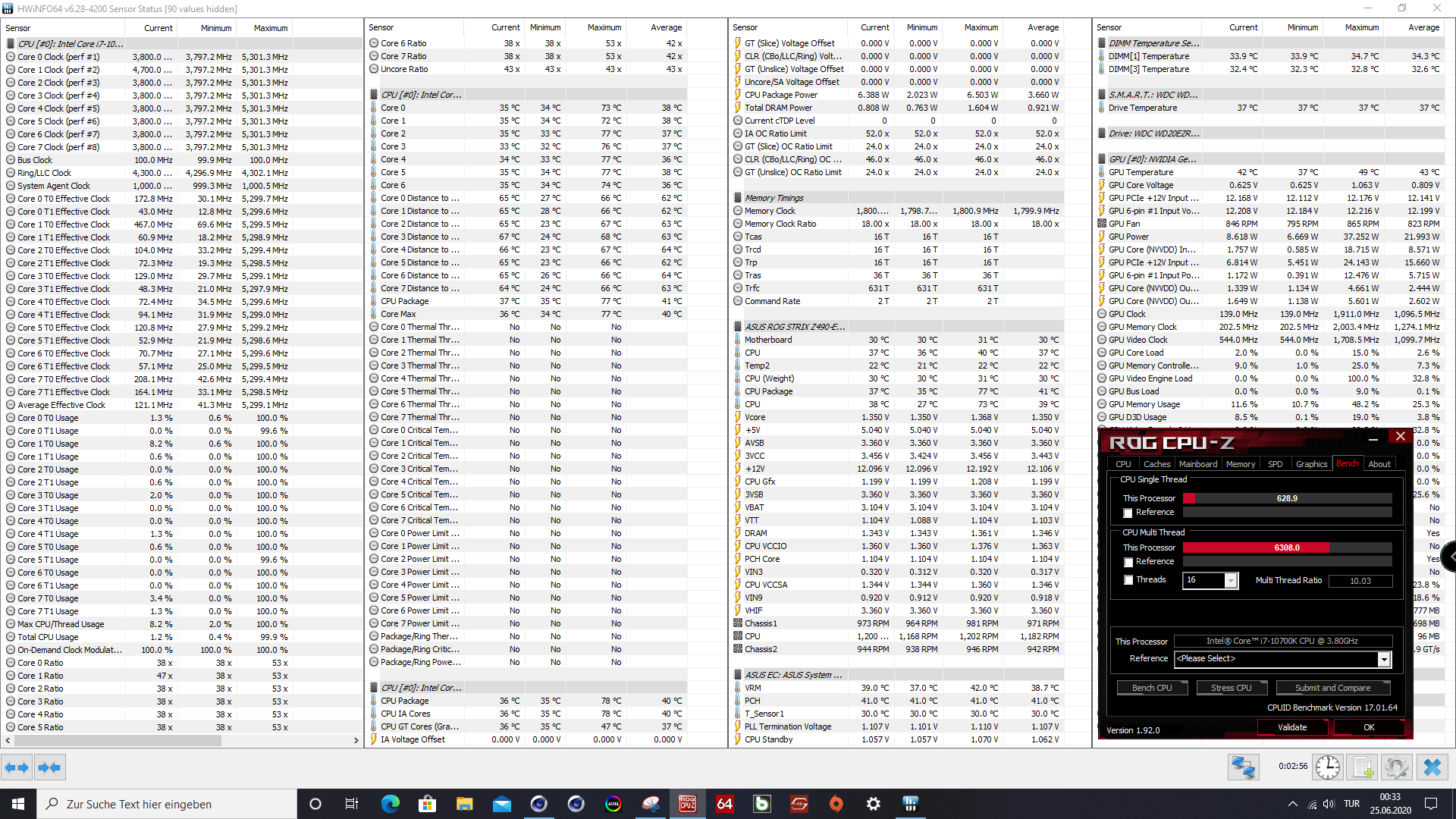Image resolution: width=1456 pixels, height=819 pixels.
Task: Click the network tray icon
Action: point(1311,804)
